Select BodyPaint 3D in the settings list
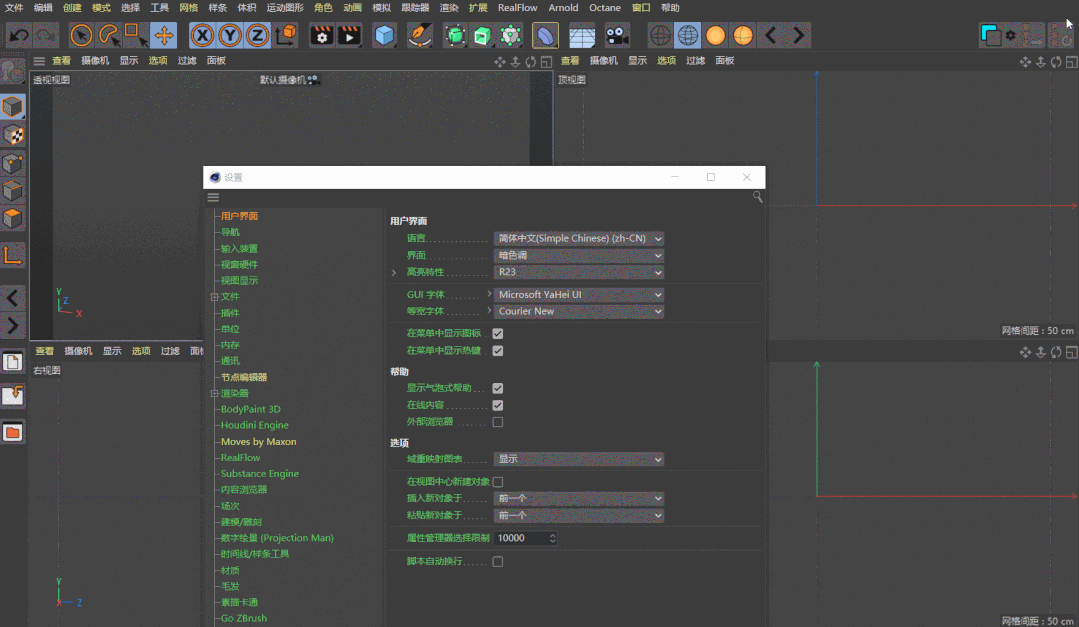1079x627 pixels. (250, 409)
